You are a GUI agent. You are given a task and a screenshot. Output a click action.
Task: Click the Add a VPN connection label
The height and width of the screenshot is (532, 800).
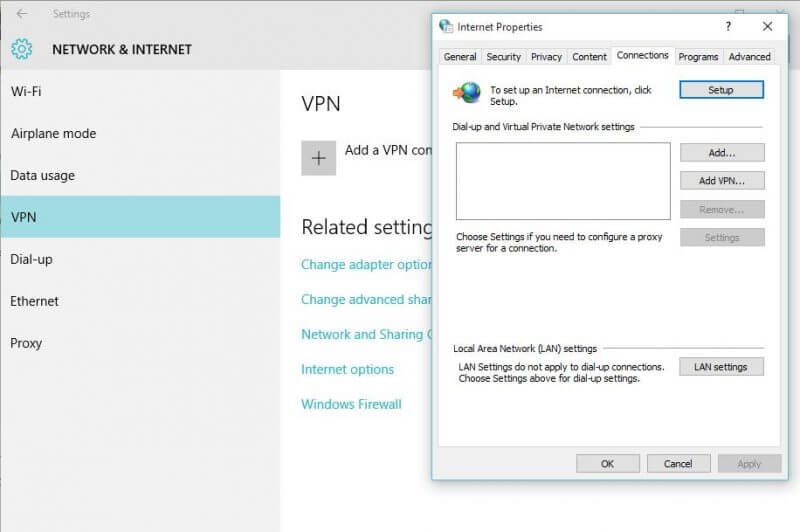388,150
